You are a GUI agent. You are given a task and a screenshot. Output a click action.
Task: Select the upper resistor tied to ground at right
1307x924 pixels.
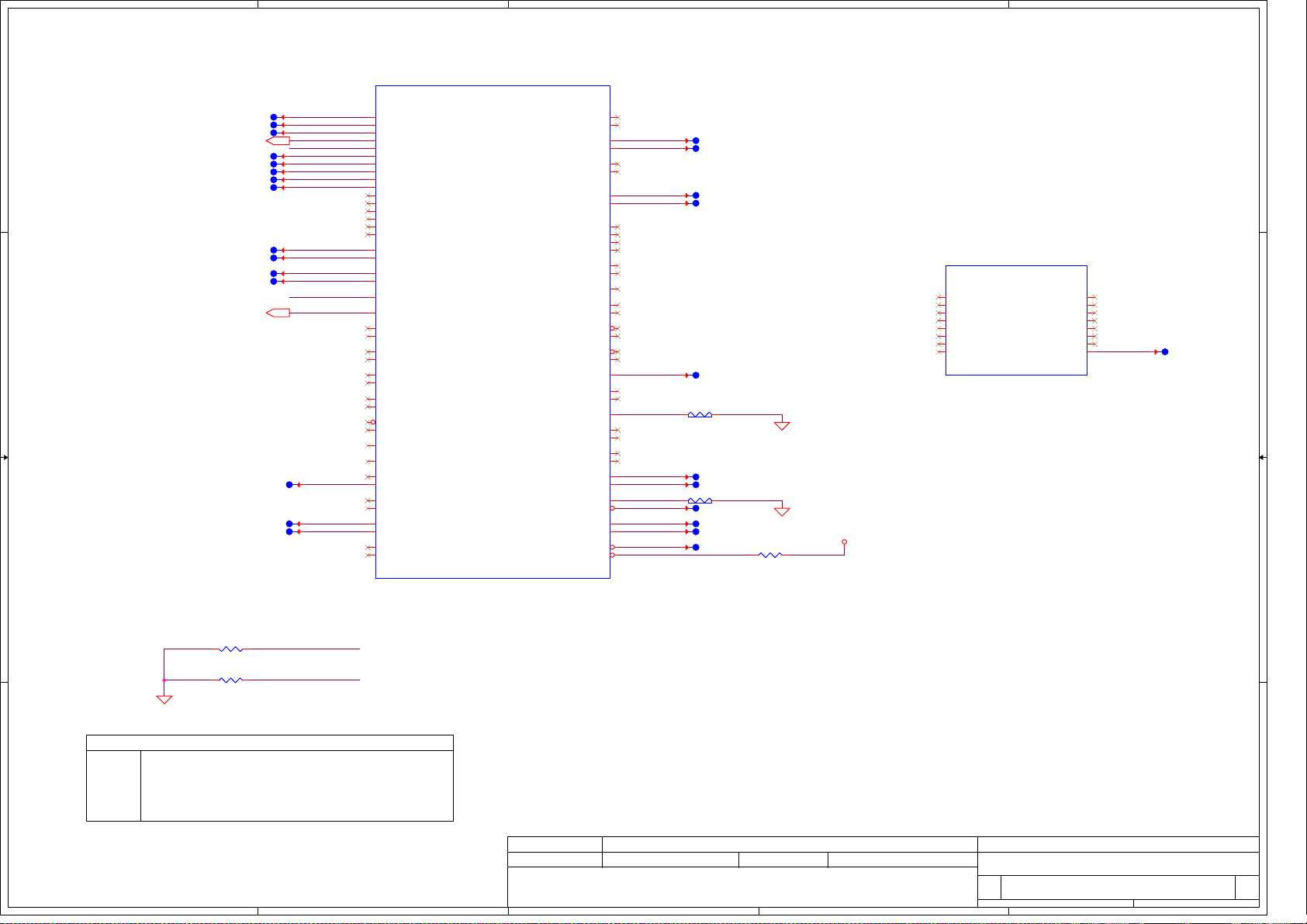pos(700,415)
